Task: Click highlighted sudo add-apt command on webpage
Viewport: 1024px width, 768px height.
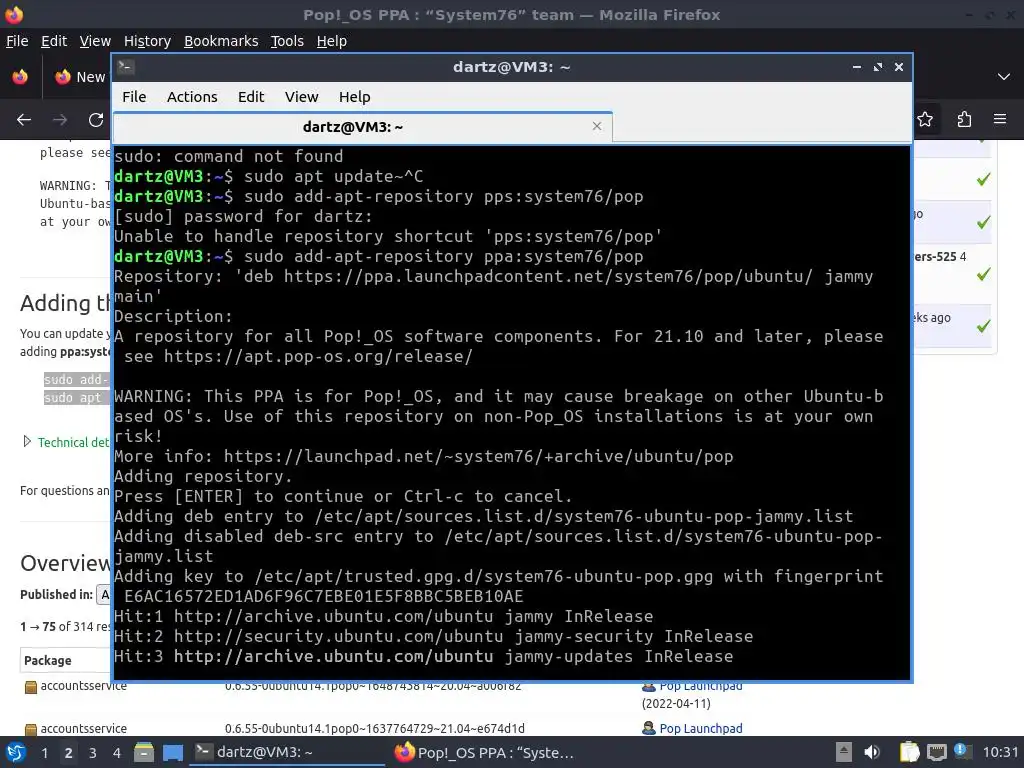Action: 75,379
